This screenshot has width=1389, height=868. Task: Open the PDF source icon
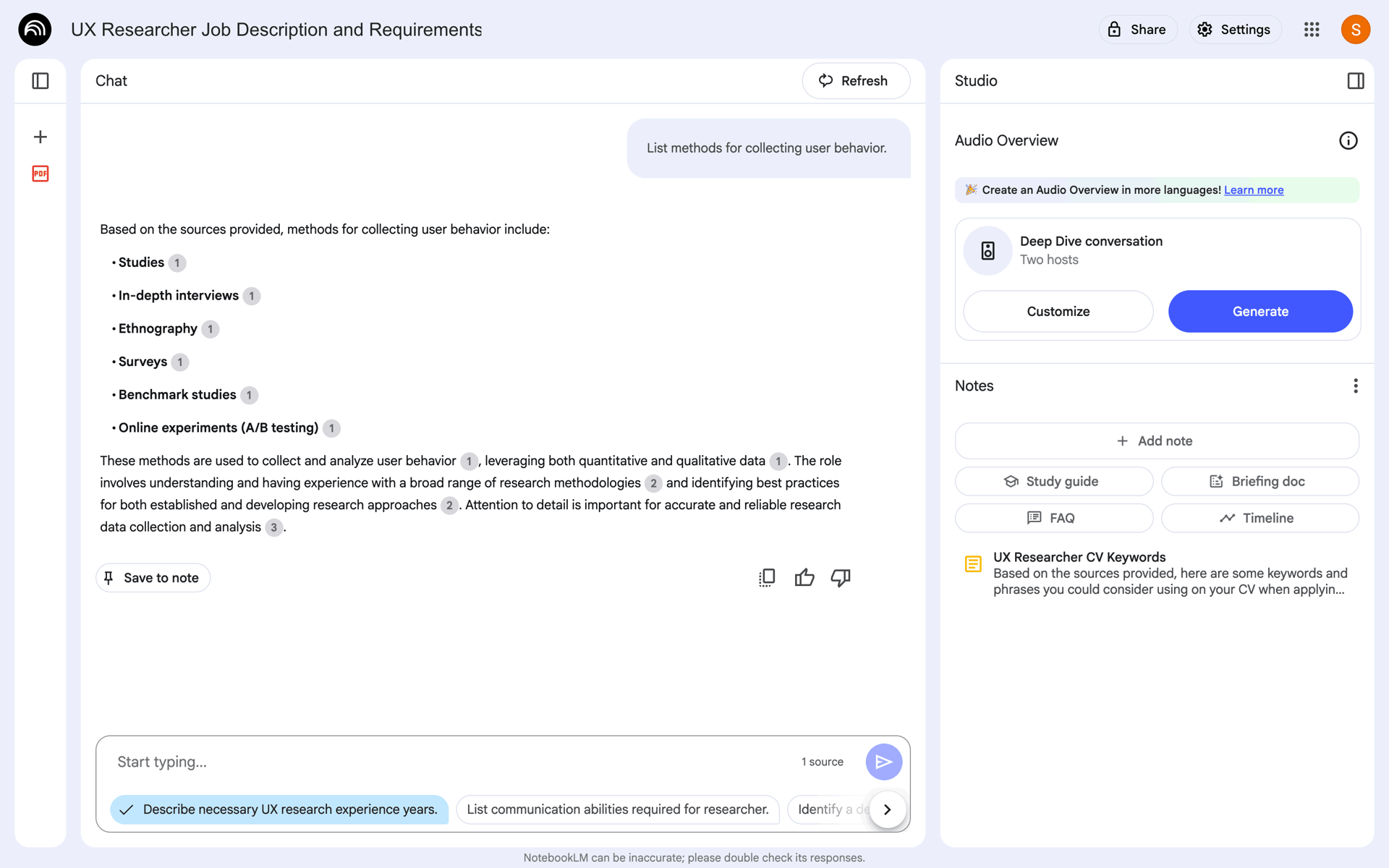tap(41, 174)
